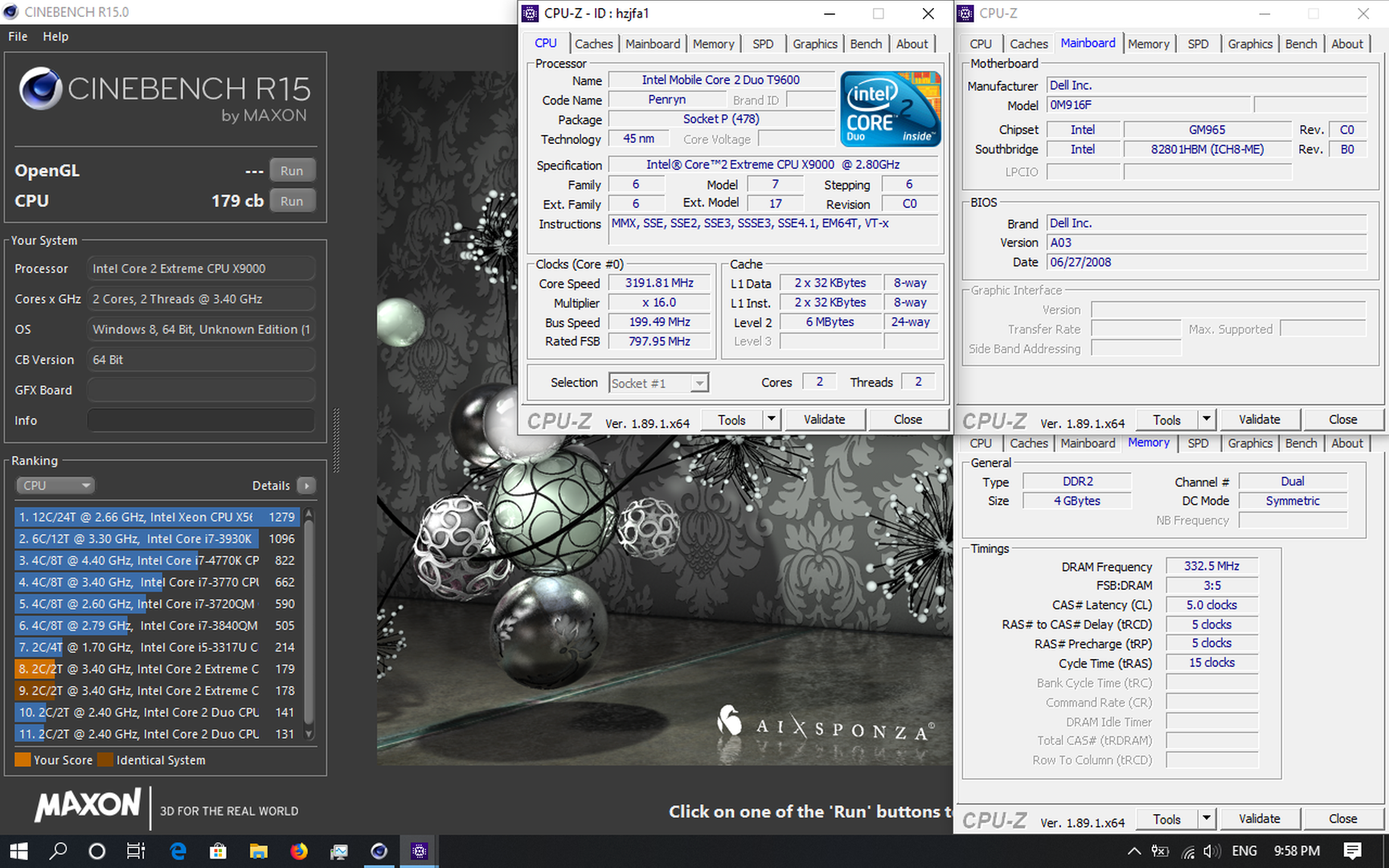Open network tray icon
This screenshot has width=1389, height=868.
(1188, 851)
